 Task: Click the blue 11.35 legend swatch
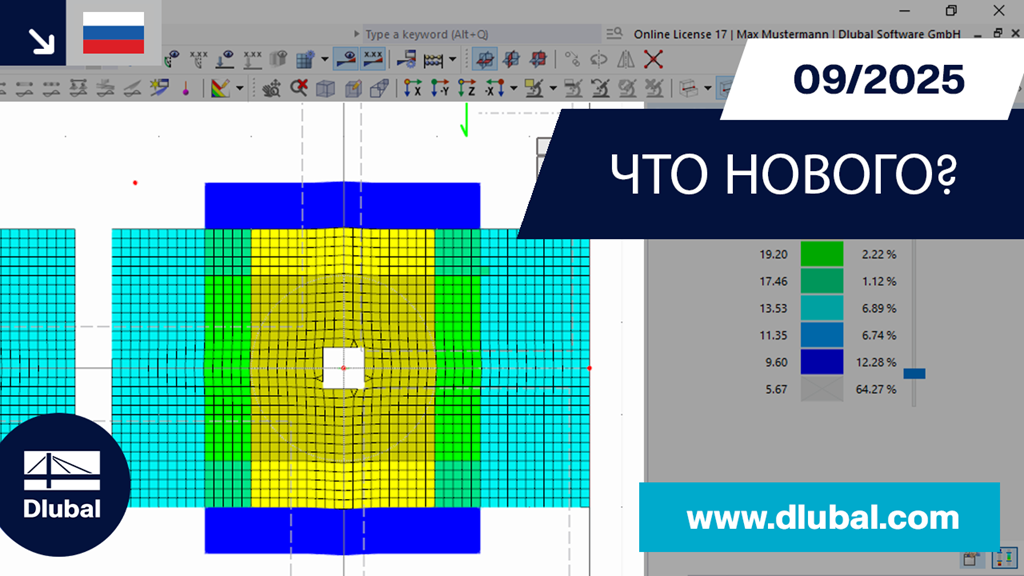click(822, 335)
